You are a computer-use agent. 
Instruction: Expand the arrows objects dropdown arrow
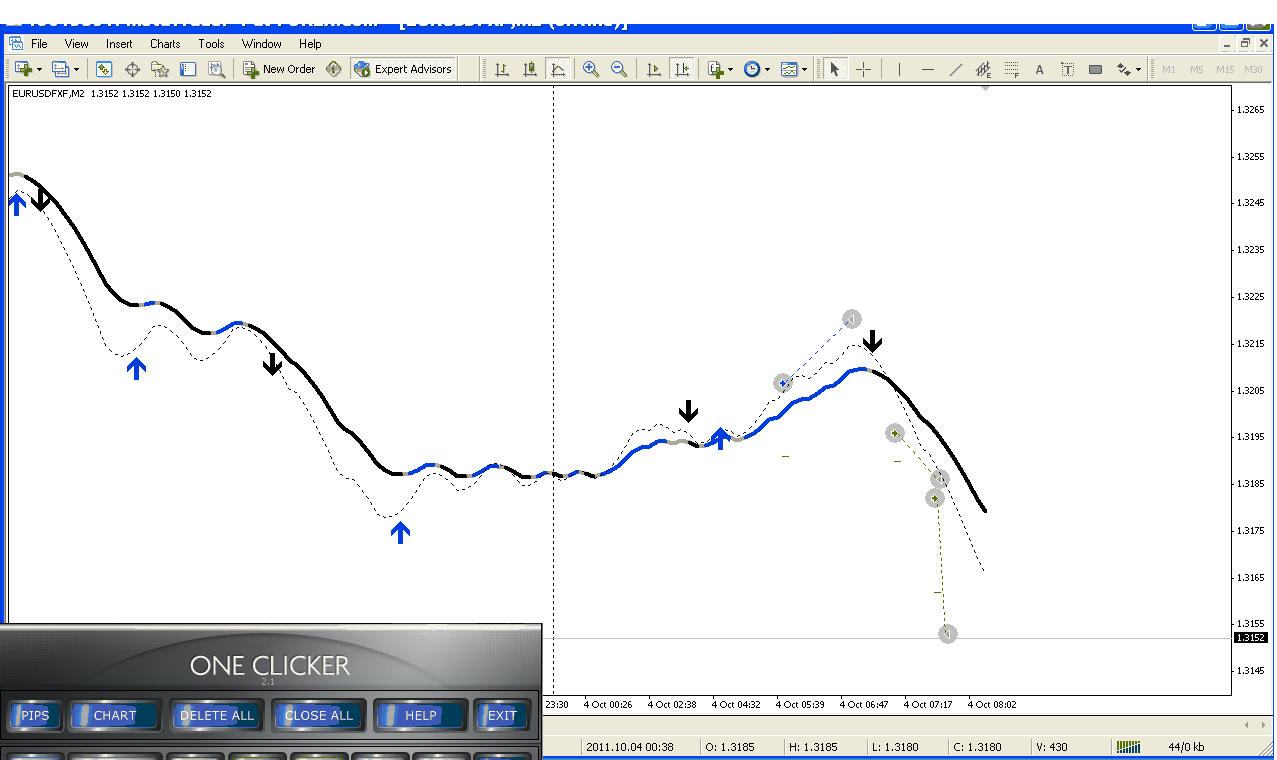pos(1139,70)
